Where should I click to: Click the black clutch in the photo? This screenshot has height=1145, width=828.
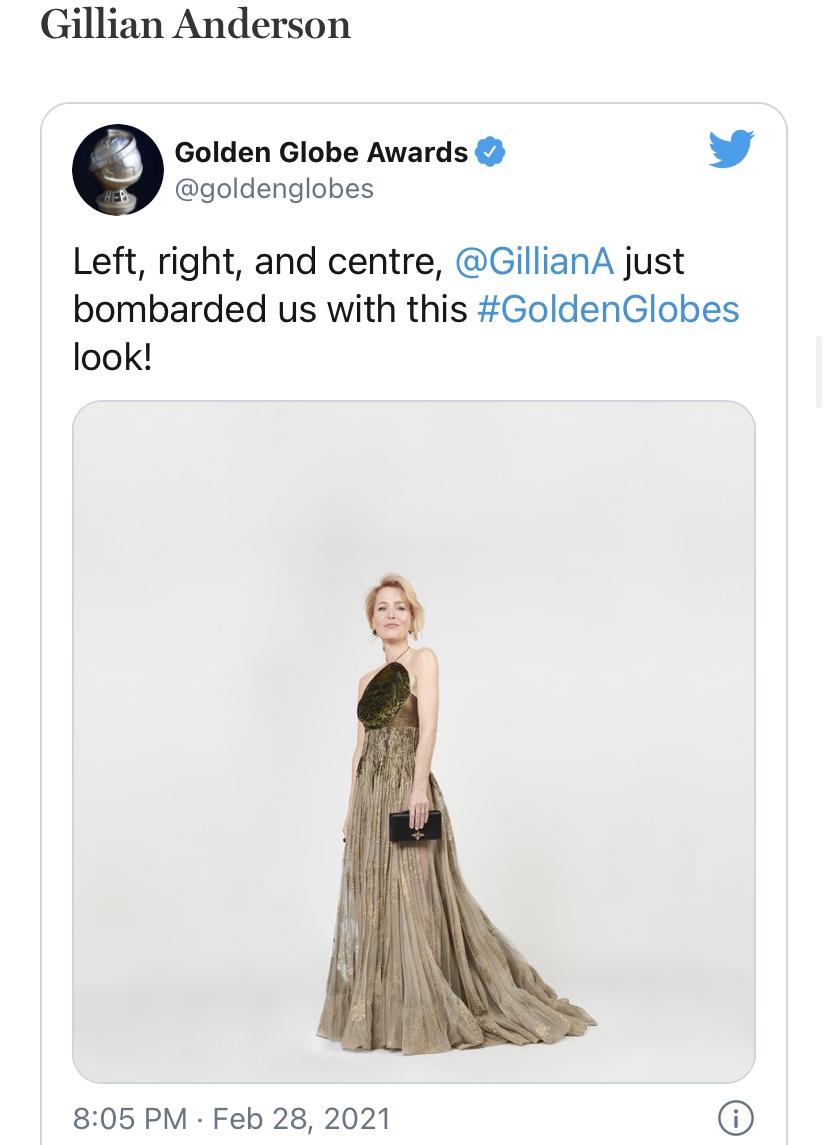415,825
